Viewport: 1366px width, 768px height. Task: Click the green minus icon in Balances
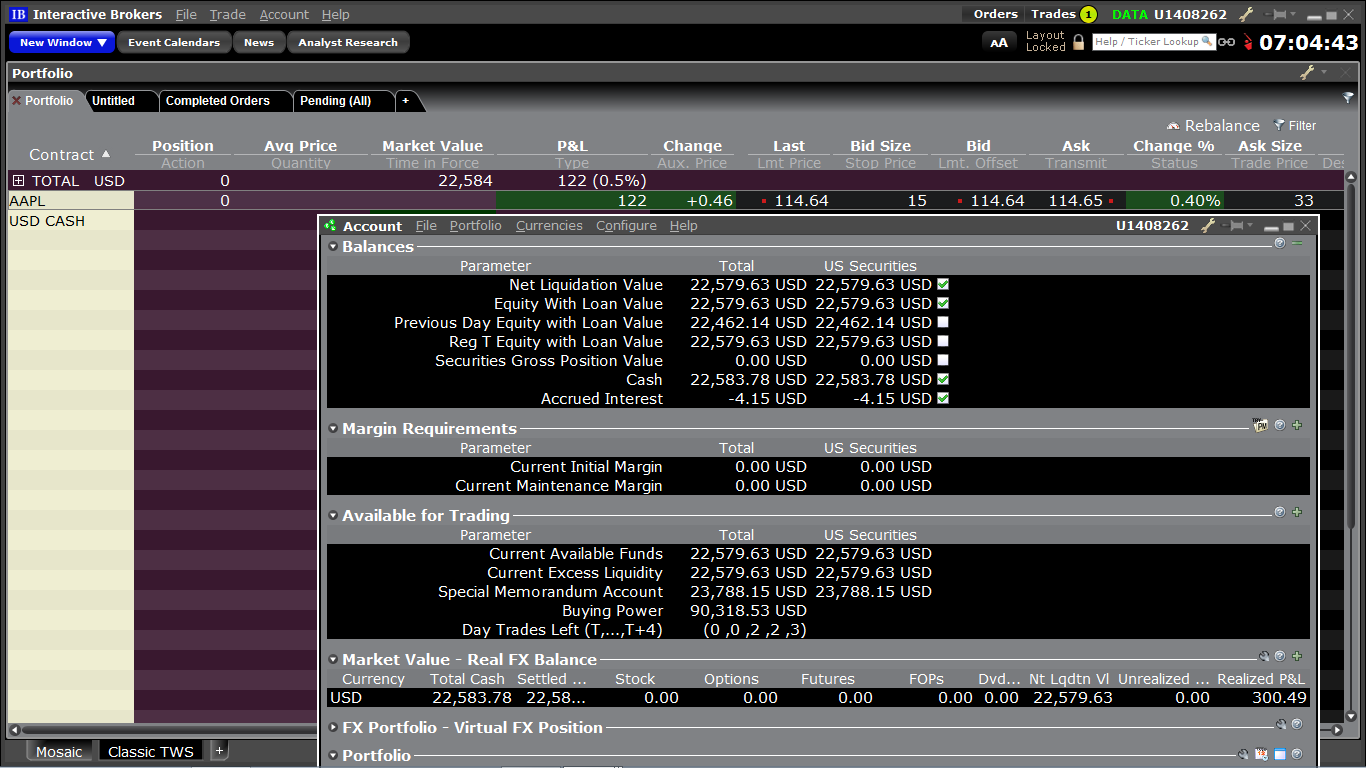[x=1297, y=243]
